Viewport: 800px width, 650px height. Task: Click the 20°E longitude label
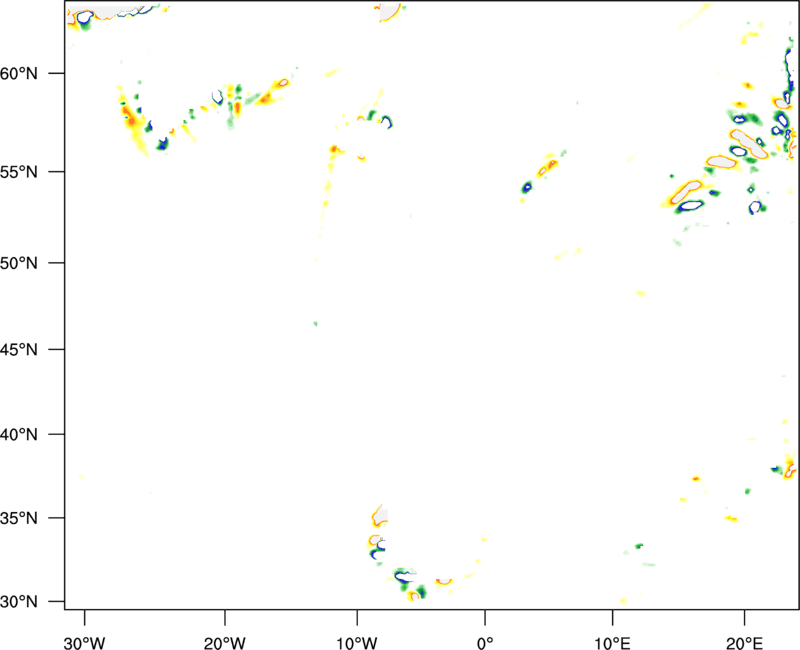point(744,643)
